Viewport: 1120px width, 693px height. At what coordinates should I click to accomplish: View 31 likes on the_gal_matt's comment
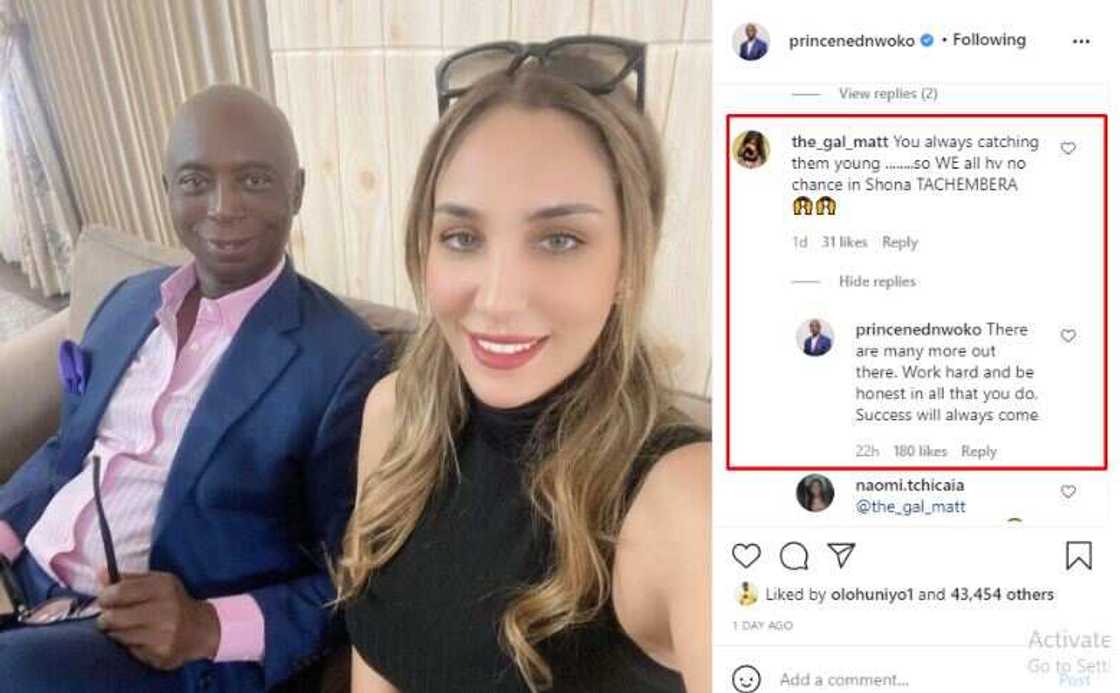tap(844, 242)
